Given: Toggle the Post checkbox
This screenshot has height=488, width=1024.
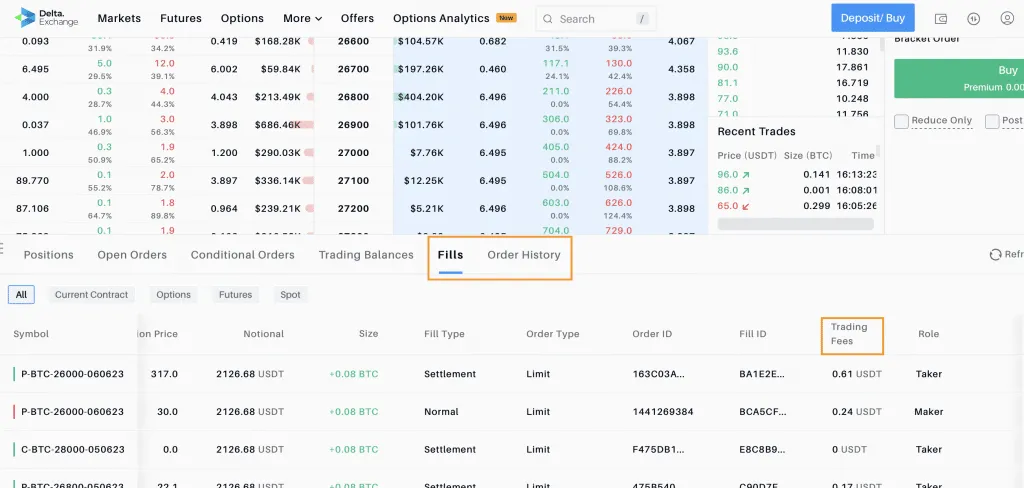Looking at the screenshot, I should click(992, 121).
